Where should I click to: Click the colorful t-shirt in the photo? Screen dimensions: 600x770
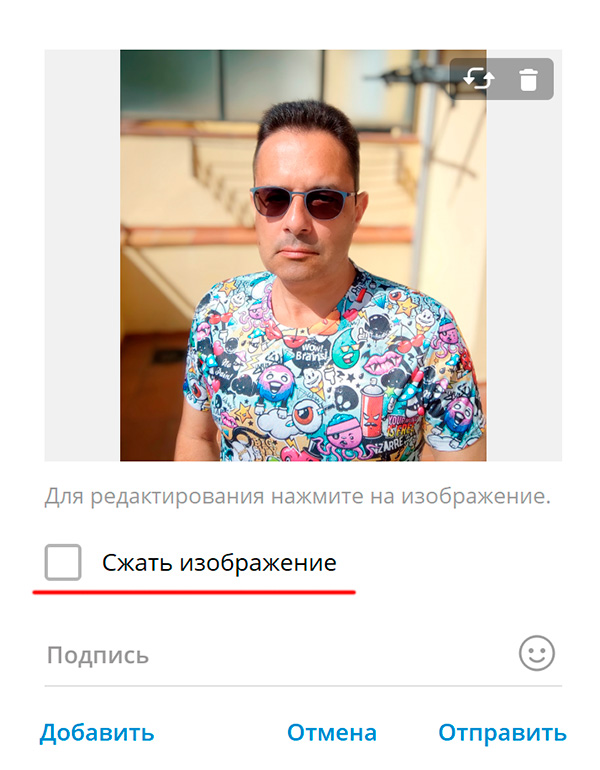point(334,373)
